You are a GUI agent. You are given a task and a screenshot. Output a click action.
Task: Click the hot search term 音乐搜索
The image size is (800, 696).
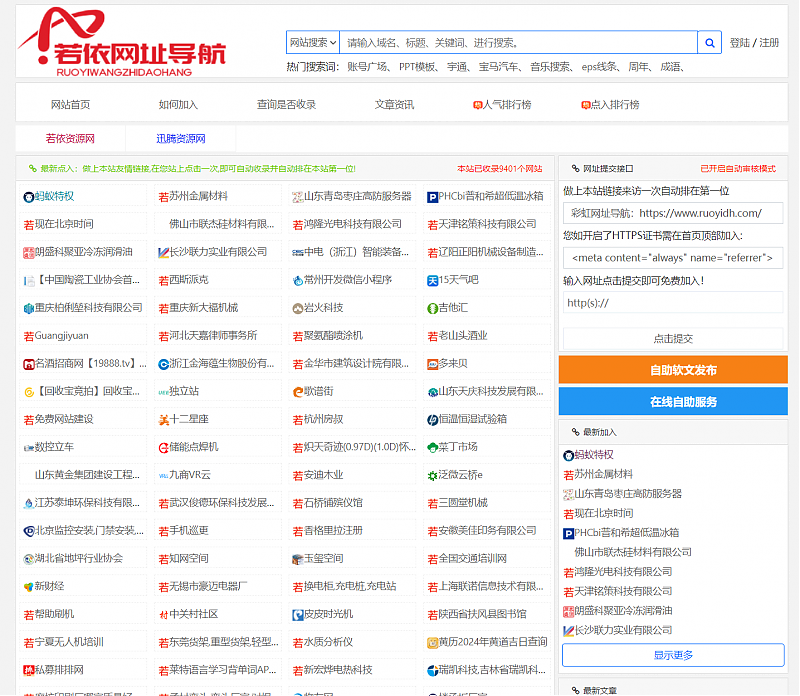click(x=550, y=67)
